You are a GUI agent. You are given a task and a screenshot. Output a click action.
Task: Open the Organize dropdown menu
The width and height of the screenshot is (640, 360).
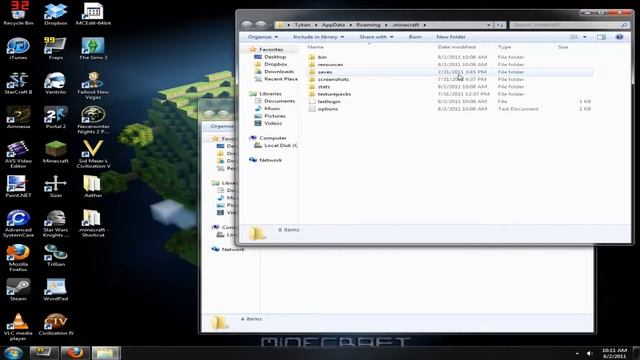(263, 37)
